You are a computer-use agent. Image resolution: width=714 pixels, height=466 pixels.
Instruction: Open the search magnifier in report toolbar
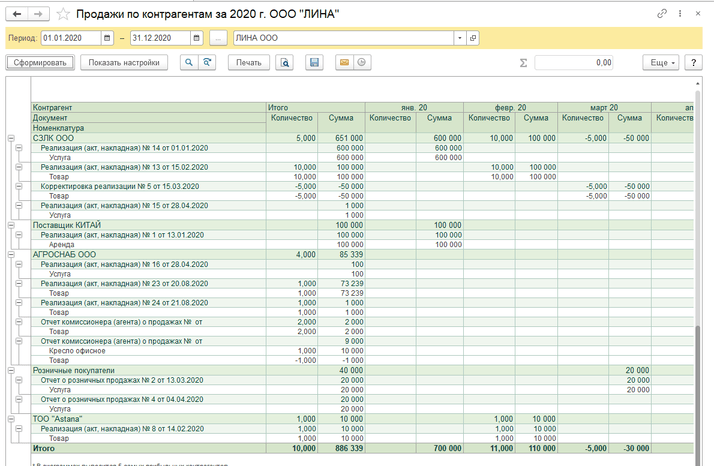click(x=187, y=62)
